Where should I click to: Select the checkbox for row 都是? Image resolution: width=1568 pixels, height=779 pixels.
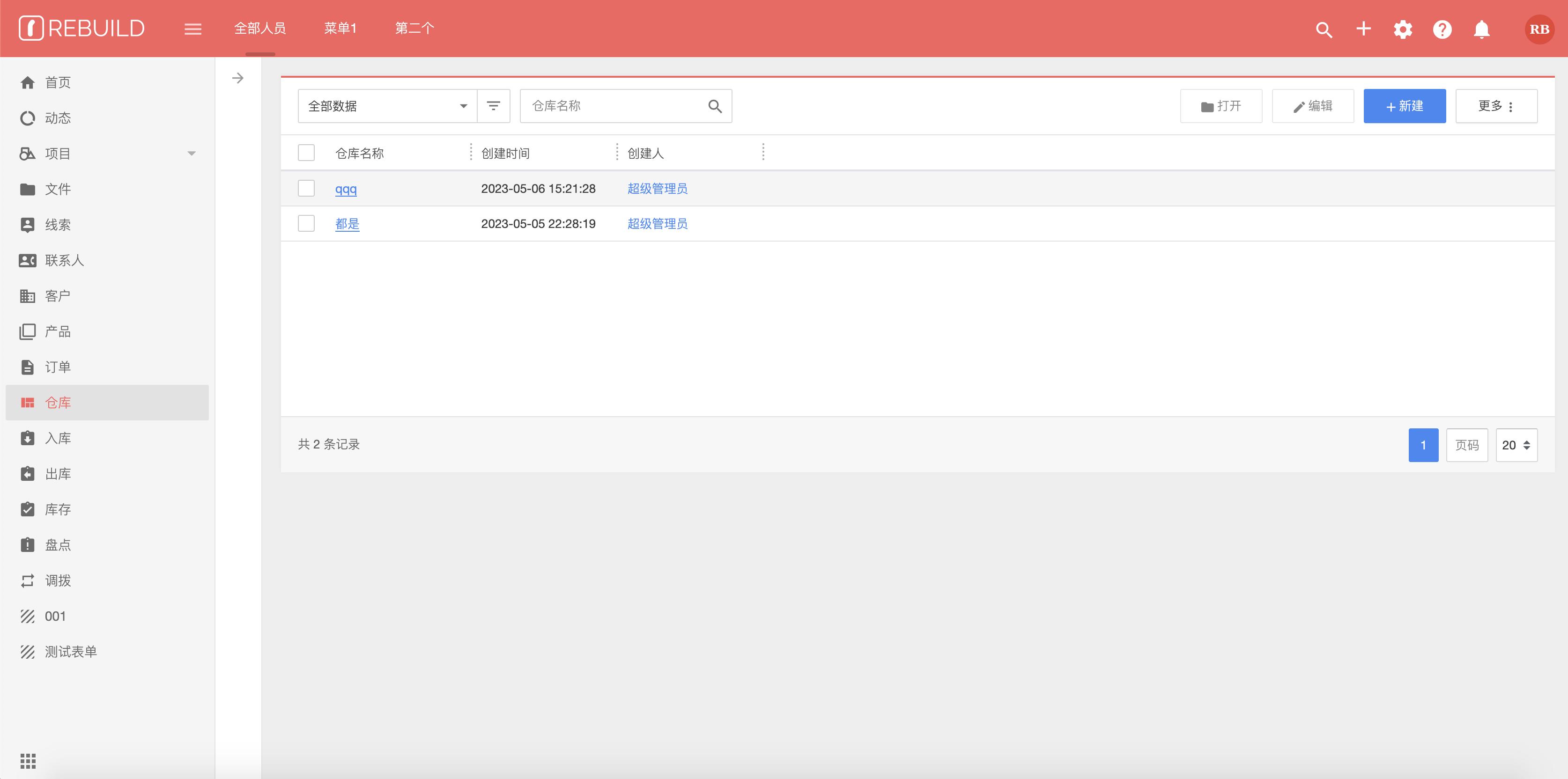coord(306,223)
